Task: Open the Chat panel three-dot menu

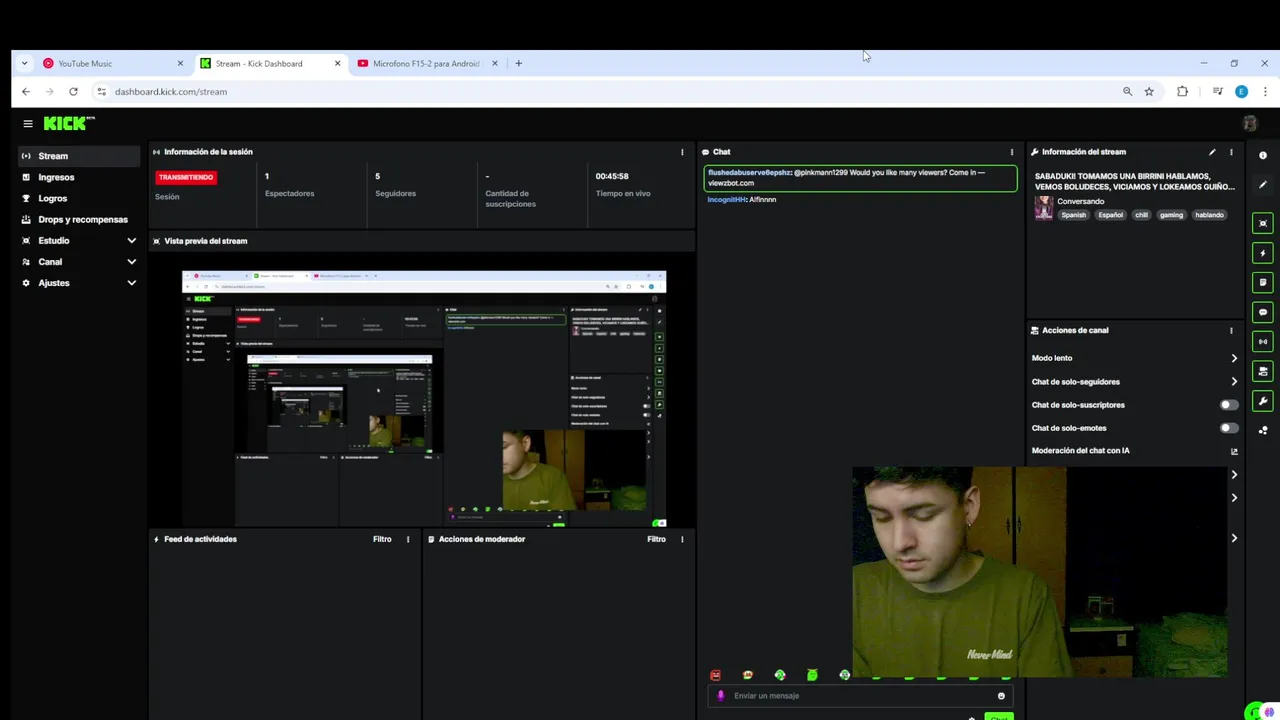Action: pyautogui.click(x=1011, y=152)
